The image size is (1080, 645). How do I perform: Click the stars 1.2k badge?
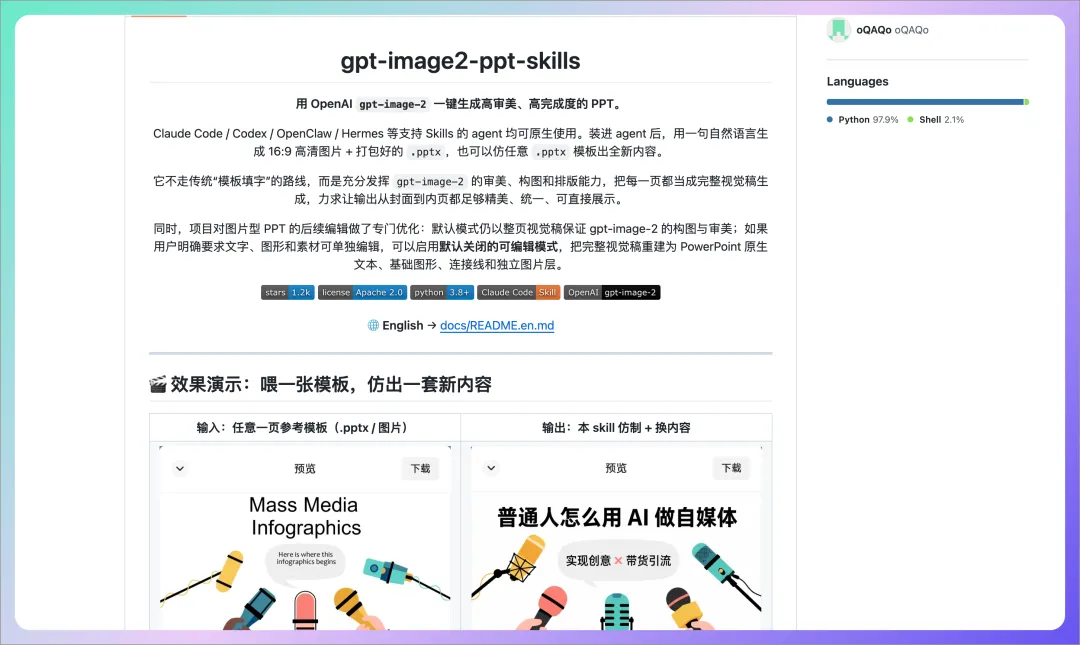point(288,292)
